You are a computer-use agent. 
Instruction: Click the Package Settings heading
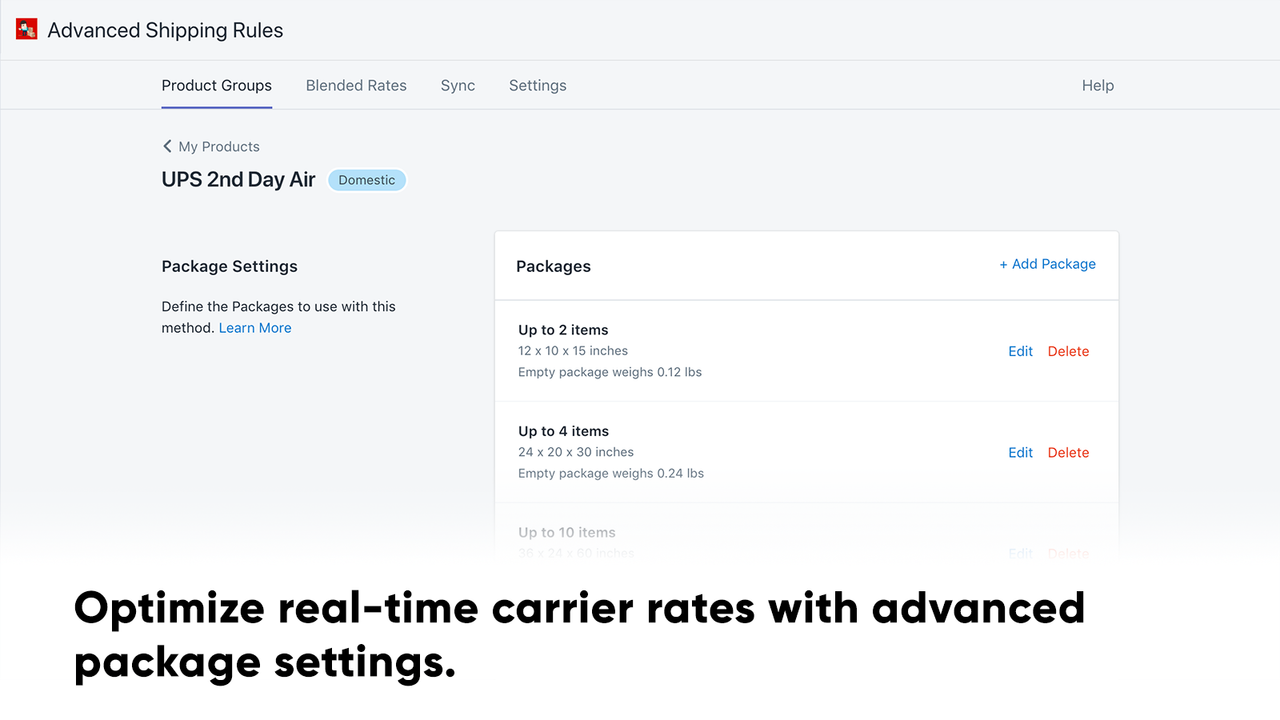tap(229, 266)
